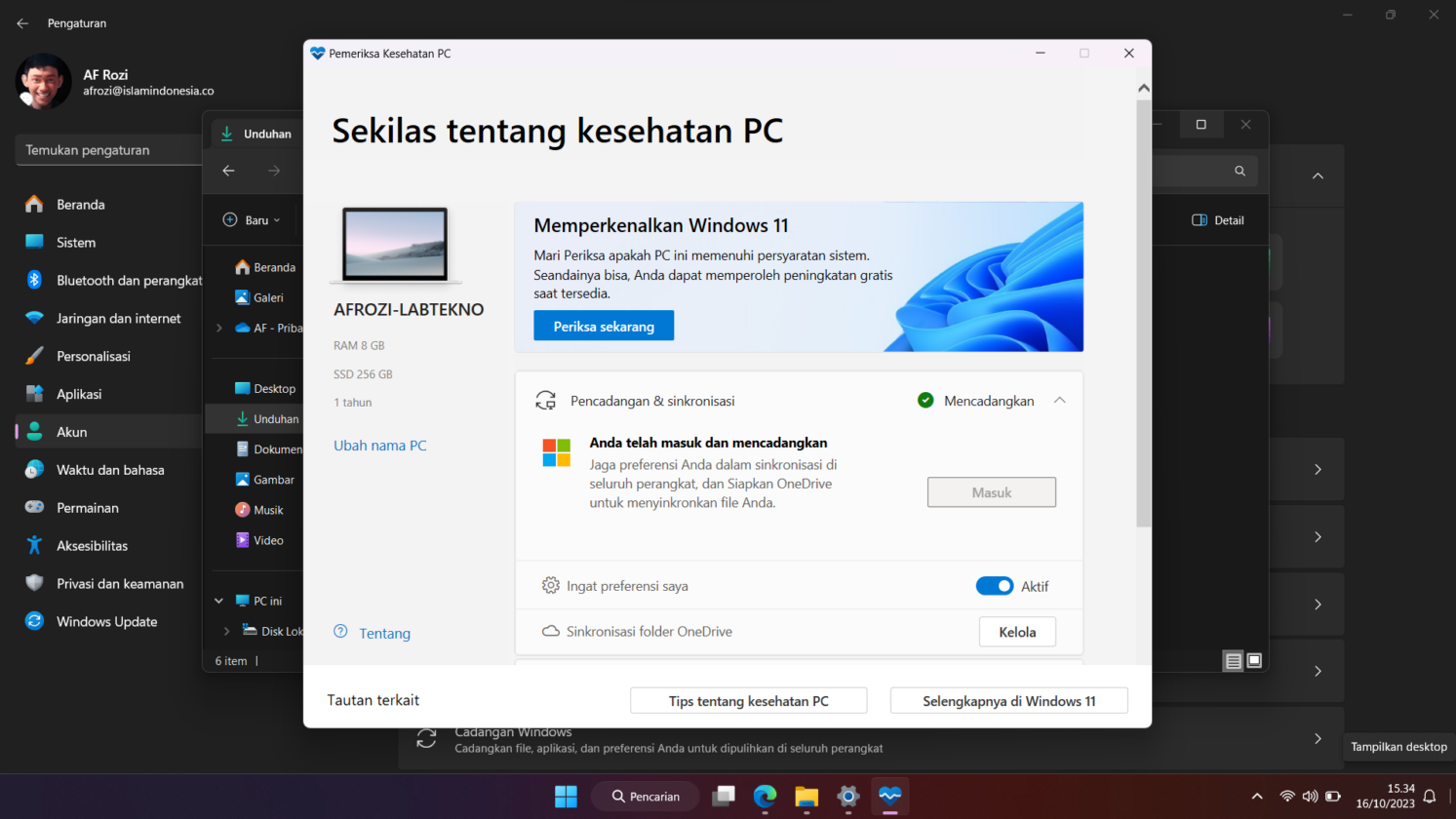Click the gear icon beside Ingat preferensi saya
Image resolution: width=1456 pixels, height=819 pixels.
pos(551,585)
